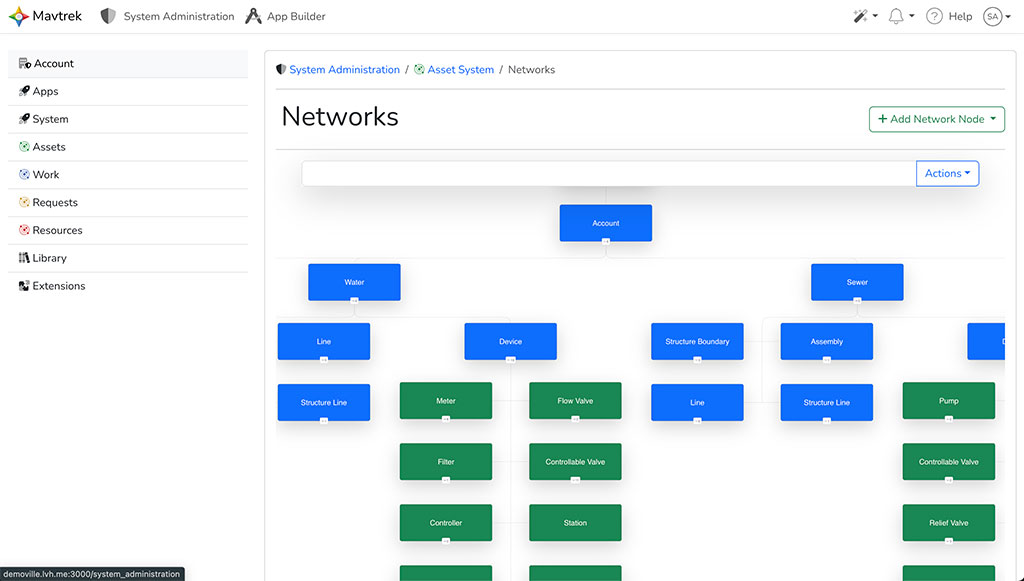Viewport: 1024px width, 581px height.
Task: Open the notifications bell
Action: [900, 16]
